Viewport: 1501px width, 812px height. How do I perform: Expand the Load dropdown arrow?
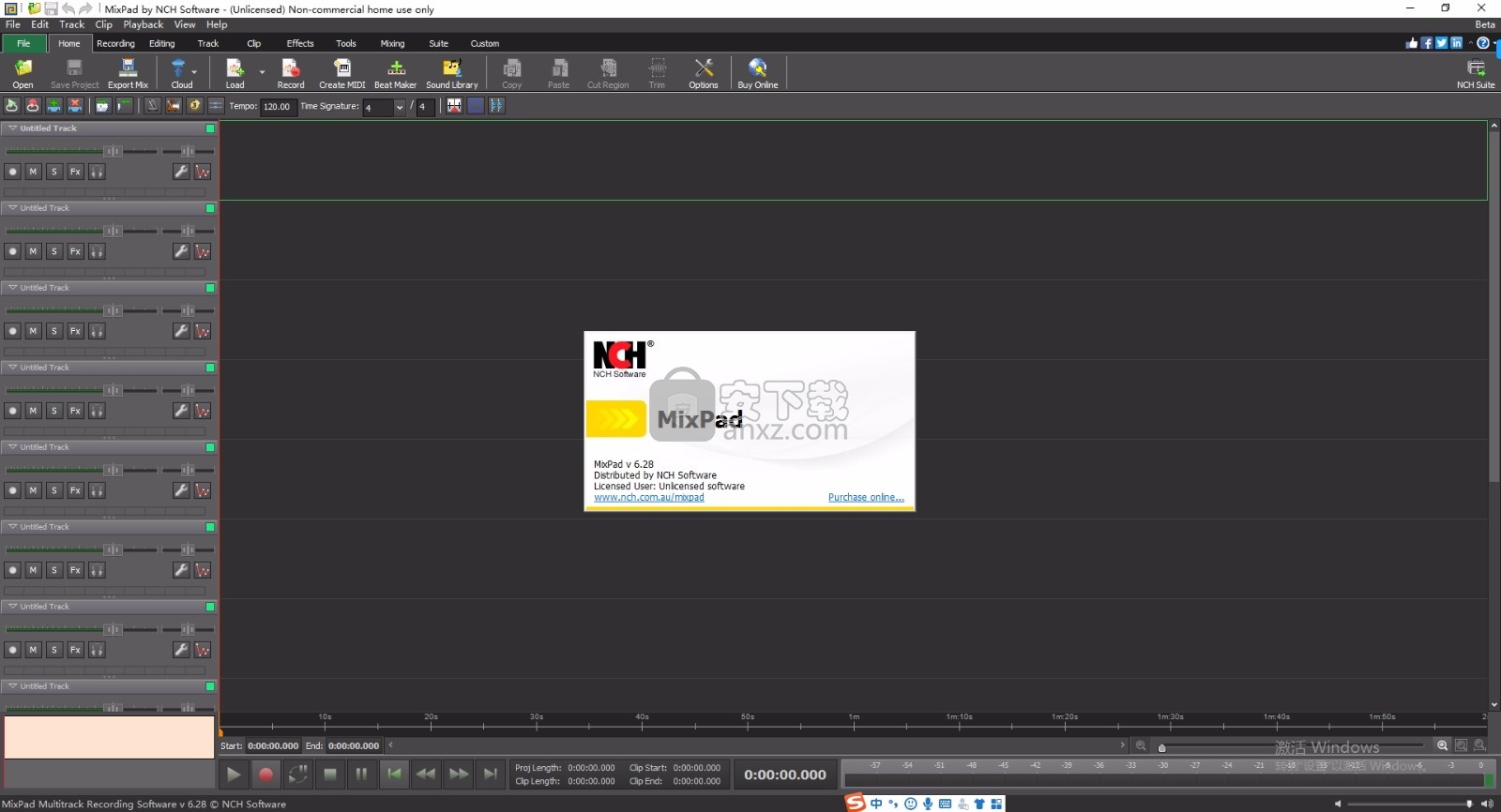(262, 71)
